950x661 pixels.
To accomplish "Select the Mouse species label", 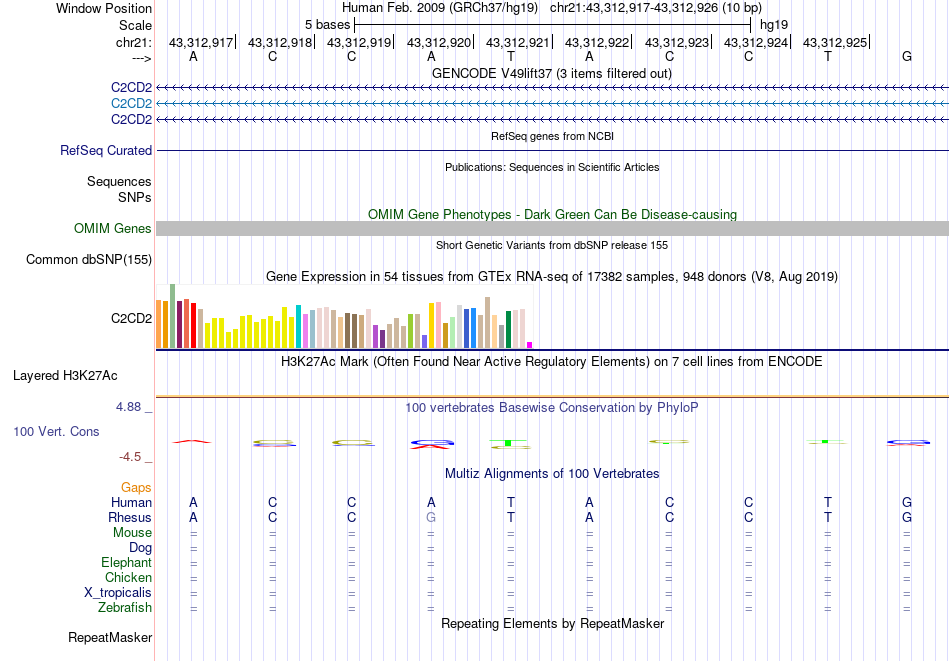I will click(132, 533).
